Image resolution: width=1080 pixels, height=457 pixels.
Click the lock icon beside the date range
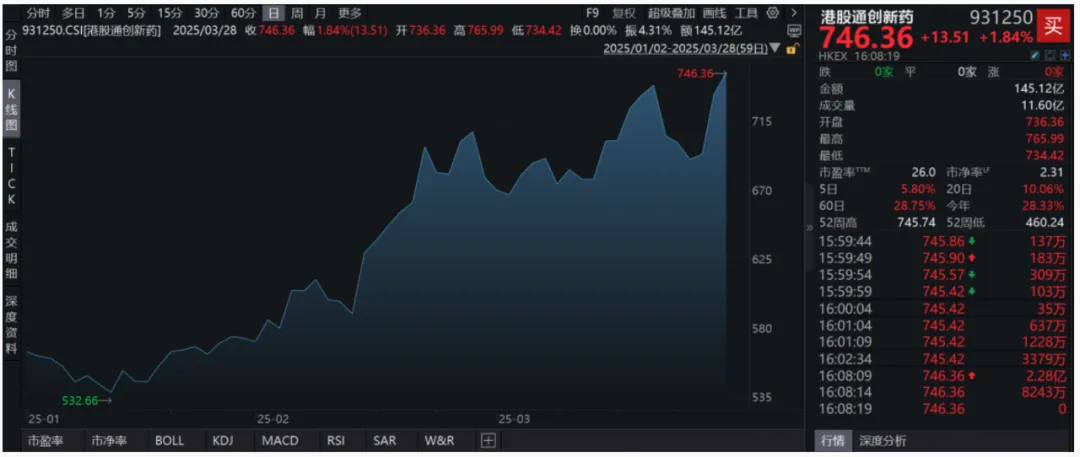(x=792, y=48)
